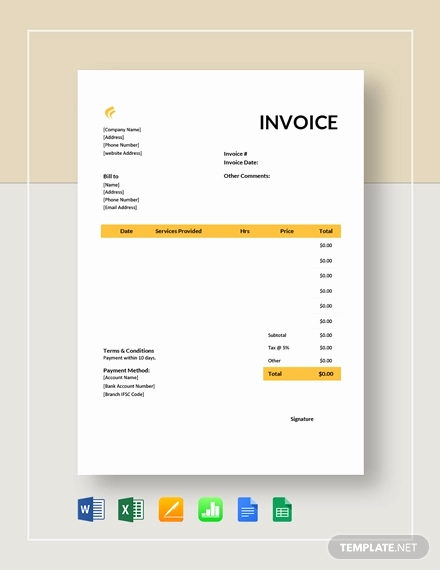Click the Hrs column header
440x570 pixels.
[245, 231]
